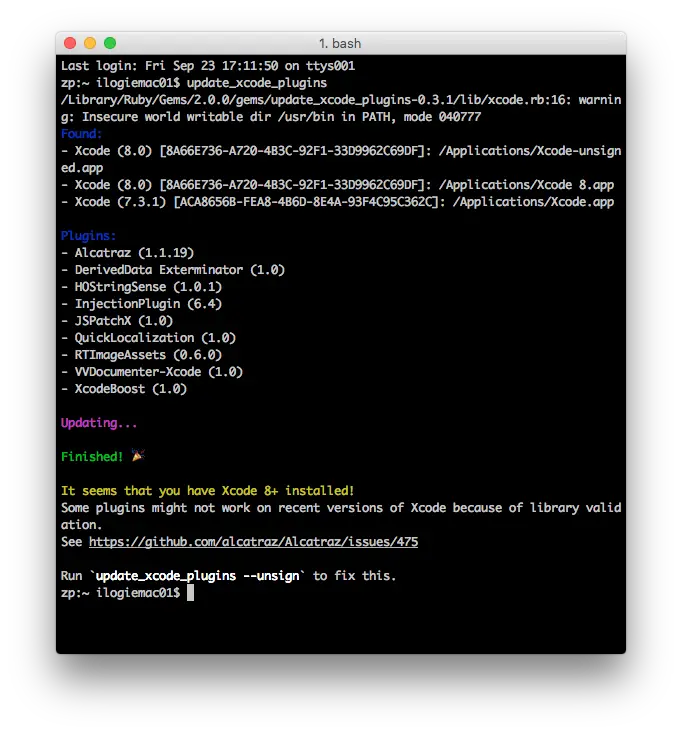The image size is (682, 734).
Task: Click the party popper emoji
Action: click(x=138, y=455)
